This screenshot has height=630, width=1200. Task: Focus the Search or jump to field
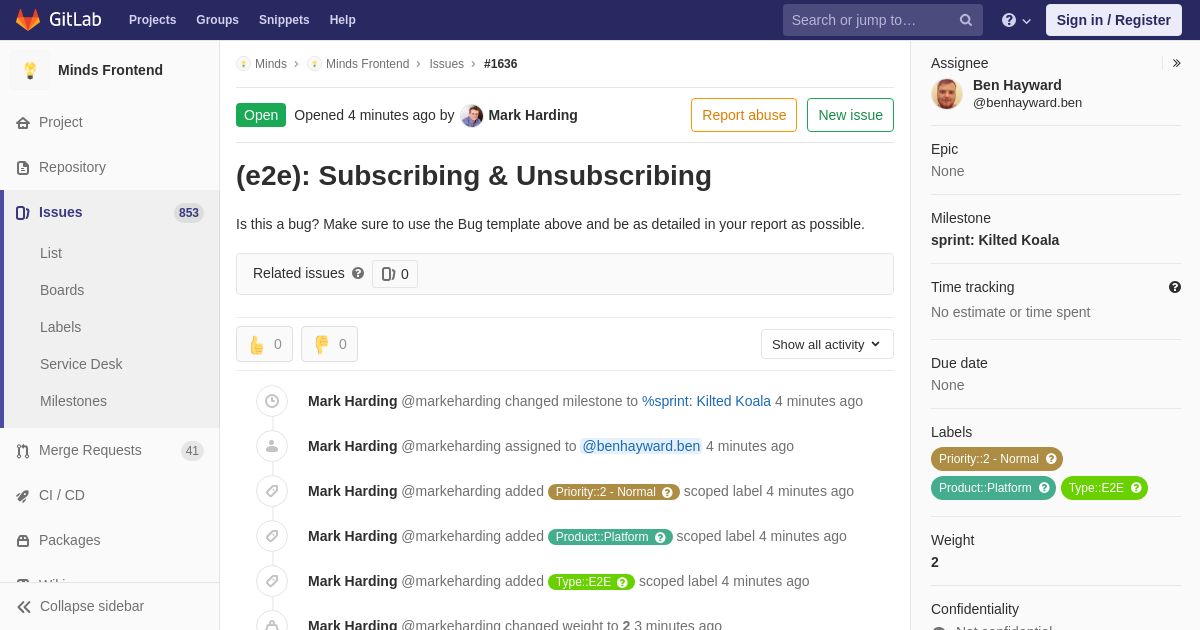coord(870,20)
